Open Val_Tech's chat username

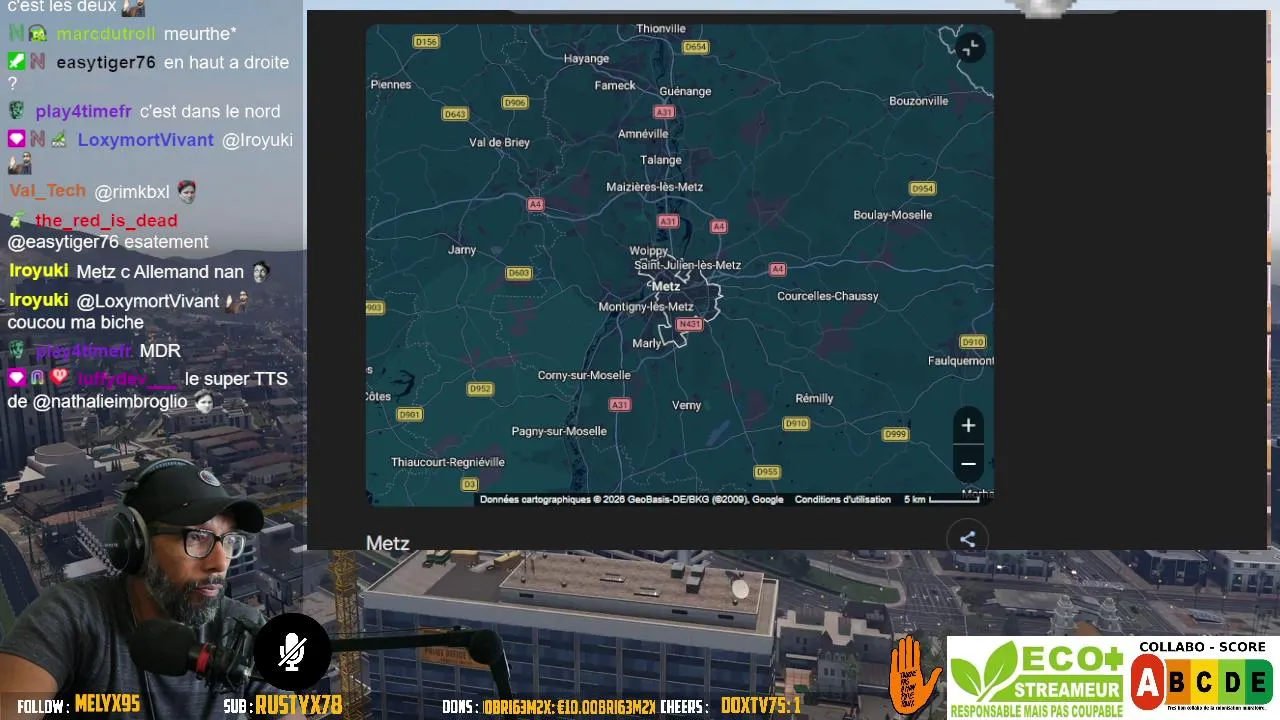pyautogui.click(x=48, y=191)
